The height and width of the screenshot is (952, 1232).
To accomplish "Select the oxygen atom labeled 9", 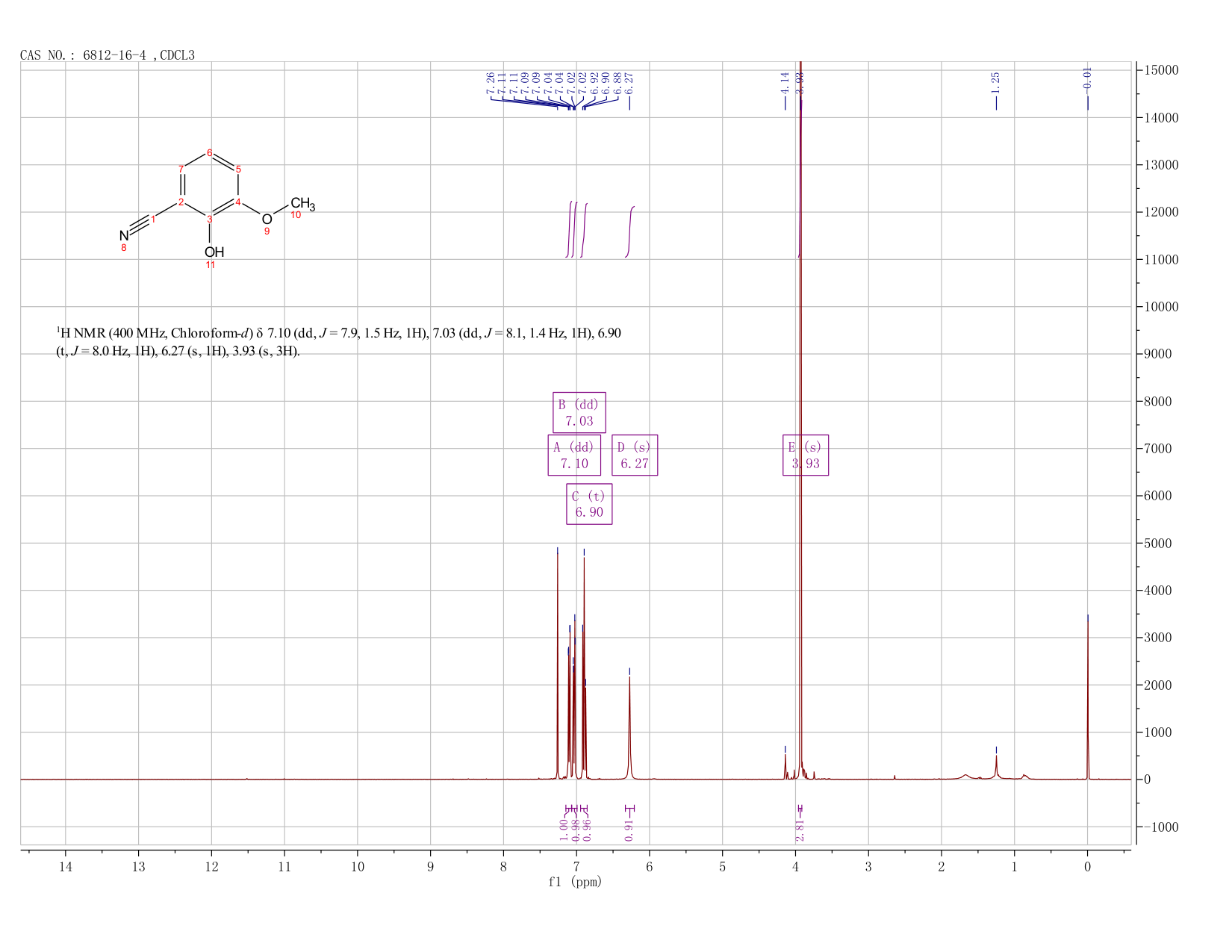I will pyautogui.click(x=267, y=219).
